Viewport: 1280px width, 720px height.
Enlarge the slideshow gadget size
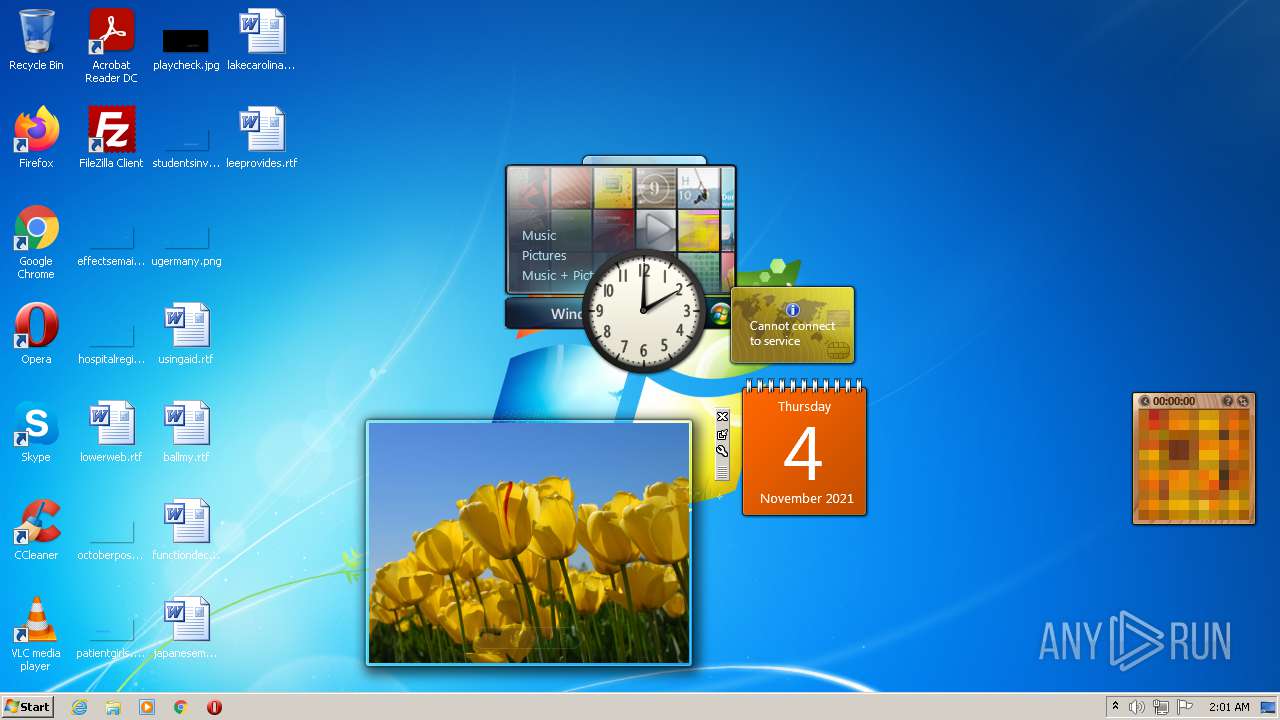[x=722, y=435]
